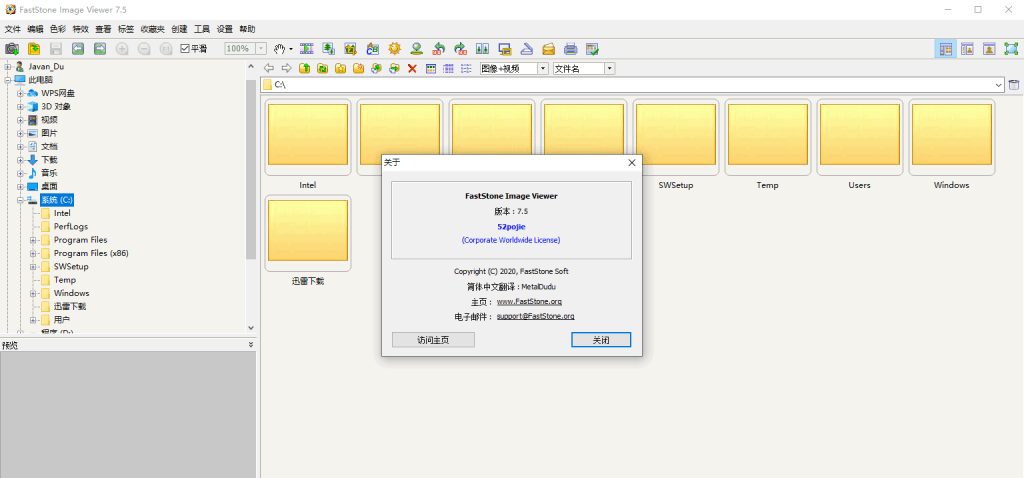The image size is (1024, 478).
Task: Open the settings icon with green checkmark
Action: (x=592, y=48)
